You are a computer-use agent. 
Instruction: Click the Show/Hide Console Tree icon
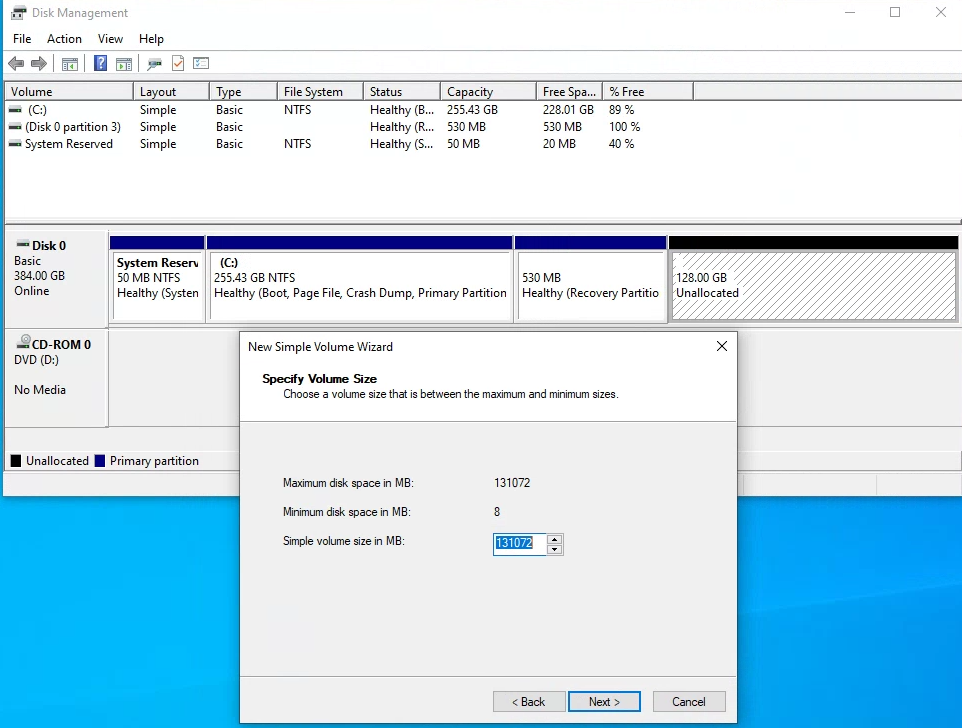70,64
